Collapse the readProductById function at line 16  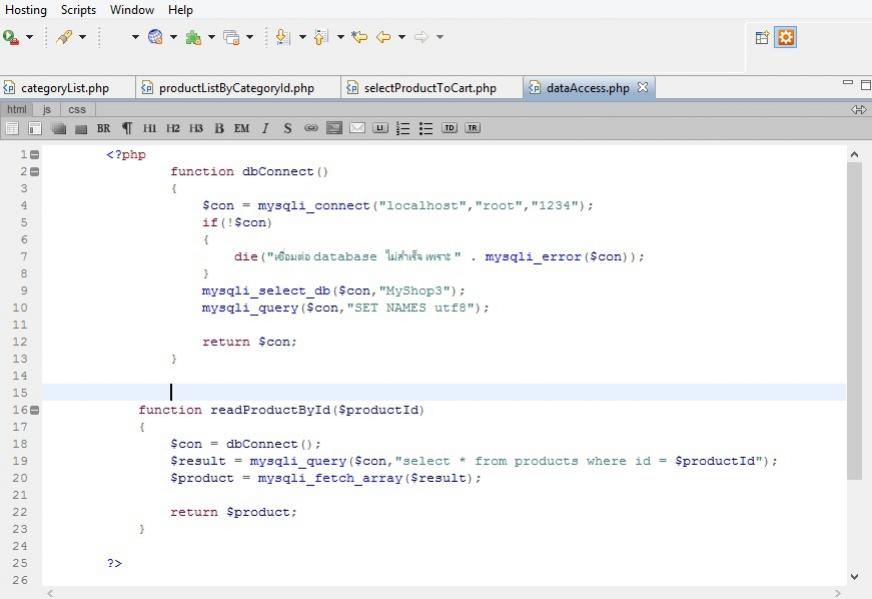tap(34, 410)
